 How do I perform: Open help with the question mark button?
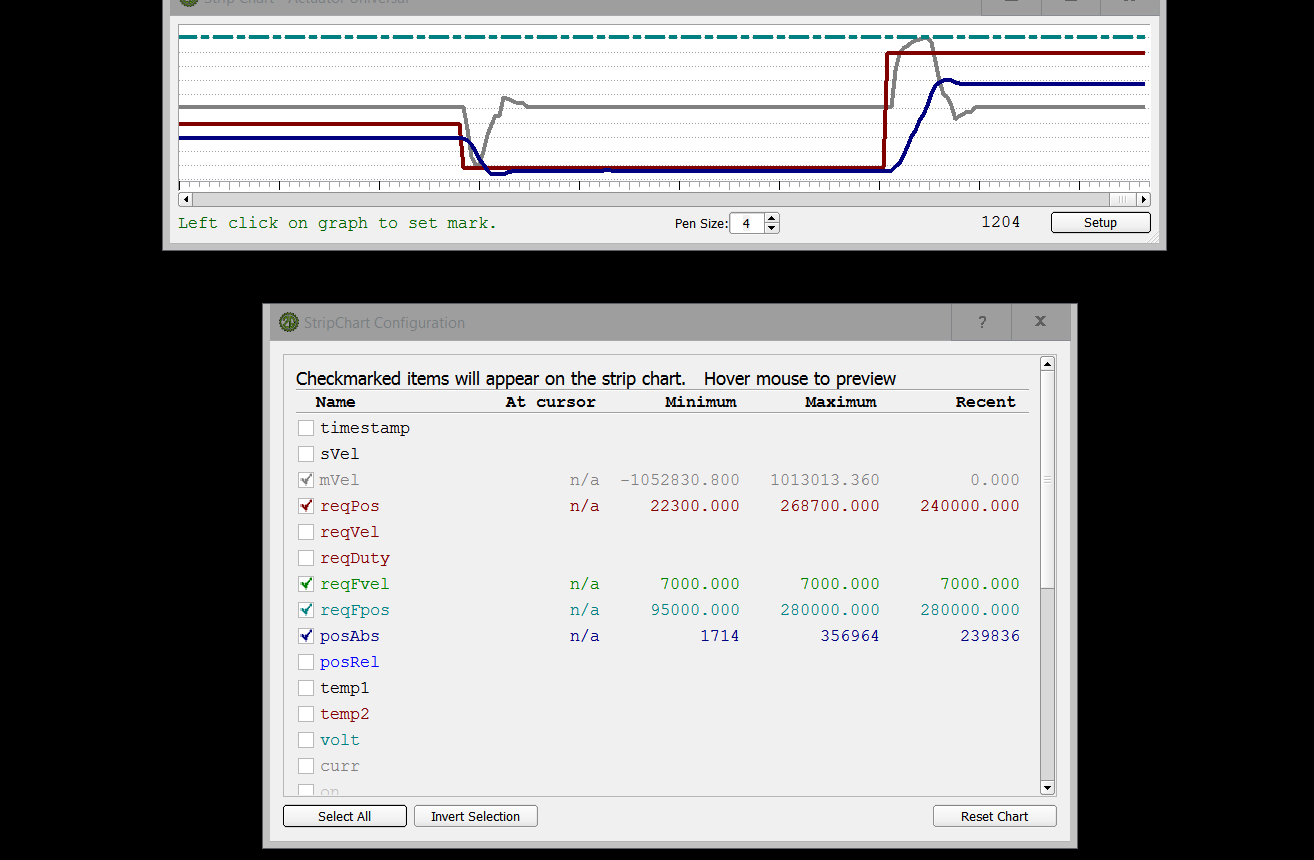click(981, 322)
